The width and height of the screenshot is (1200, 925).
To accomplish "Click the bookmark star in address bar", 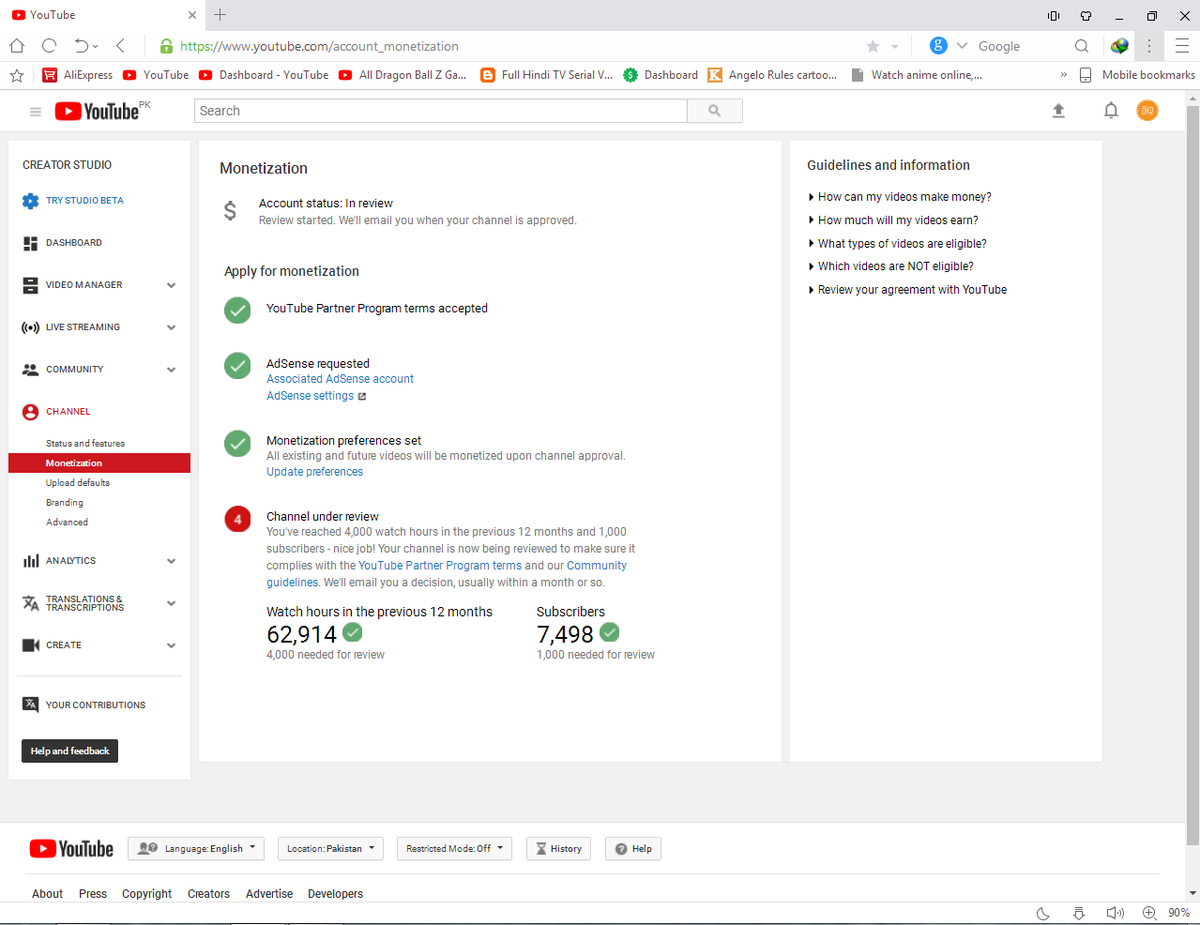I will pos(872,46).
